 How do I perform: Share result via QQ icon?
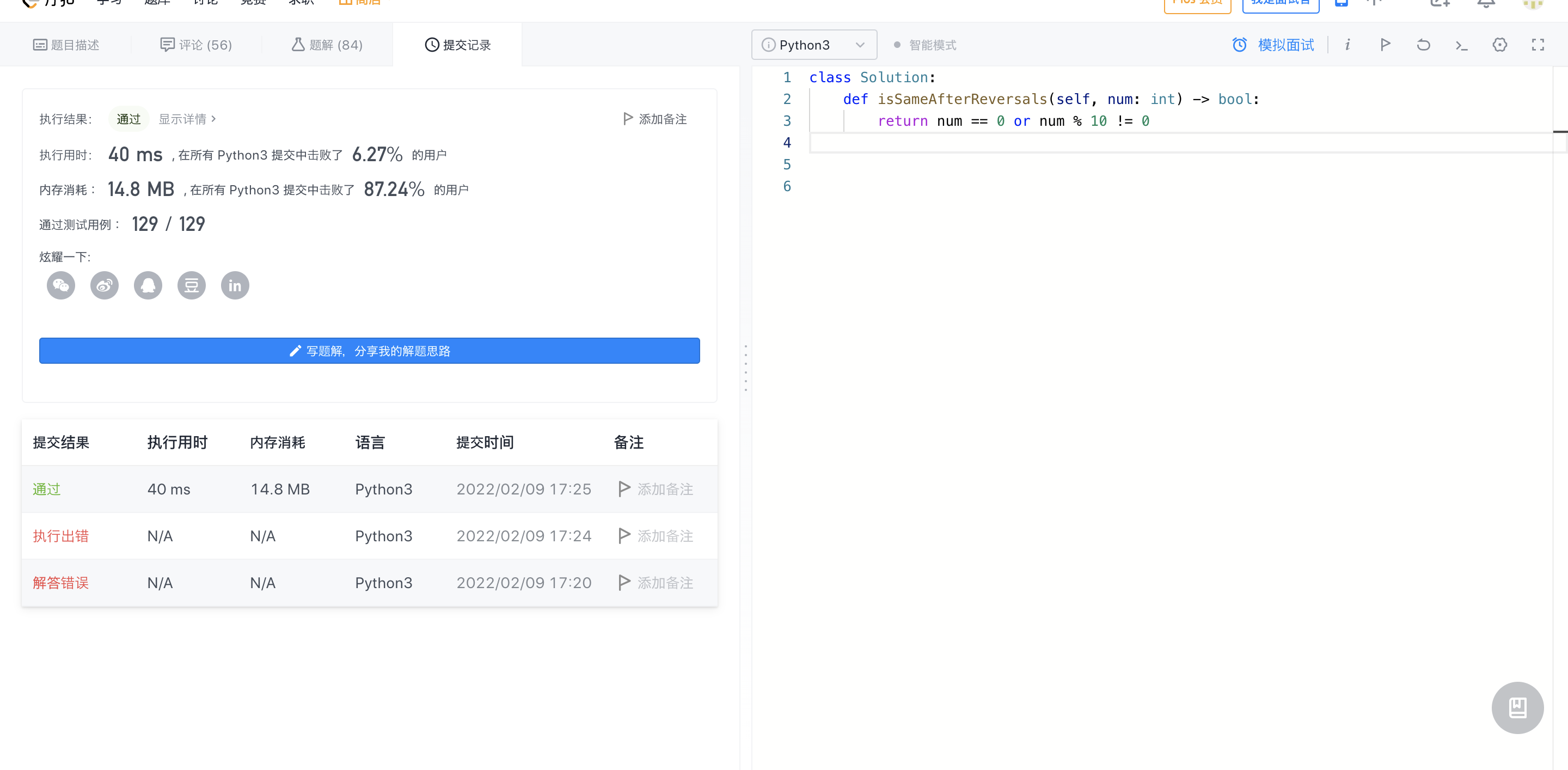148,285
